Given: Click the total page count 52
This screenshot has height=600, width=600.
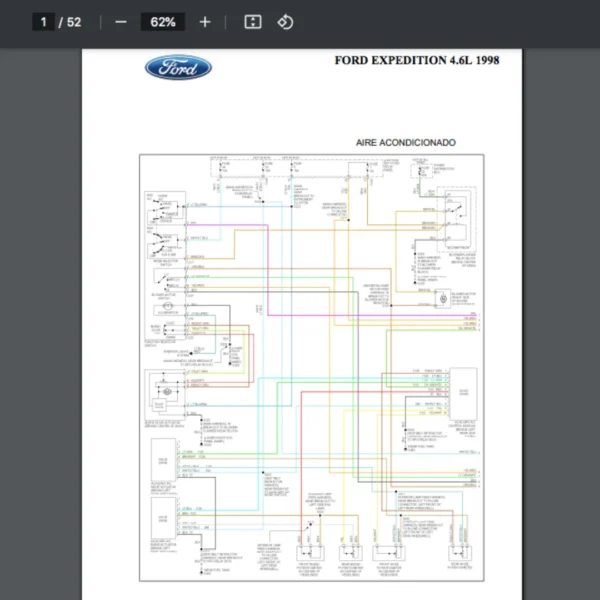Looking at the screenshot, I should pyautogui.click(x=74, y=22).
